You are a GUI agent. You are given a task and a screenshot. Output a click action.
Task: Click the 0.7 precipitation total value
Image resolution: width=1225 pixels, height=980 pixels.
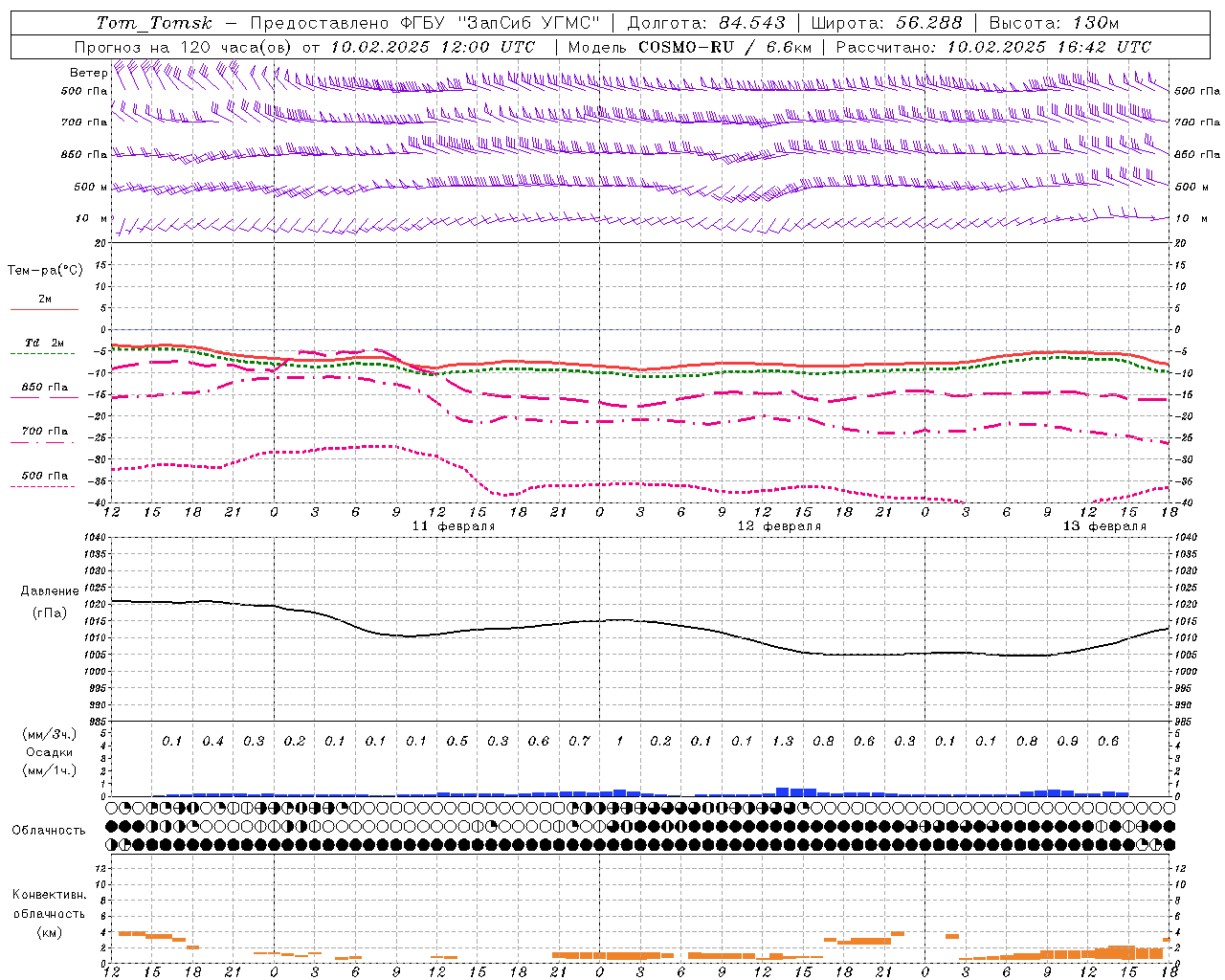579,742
